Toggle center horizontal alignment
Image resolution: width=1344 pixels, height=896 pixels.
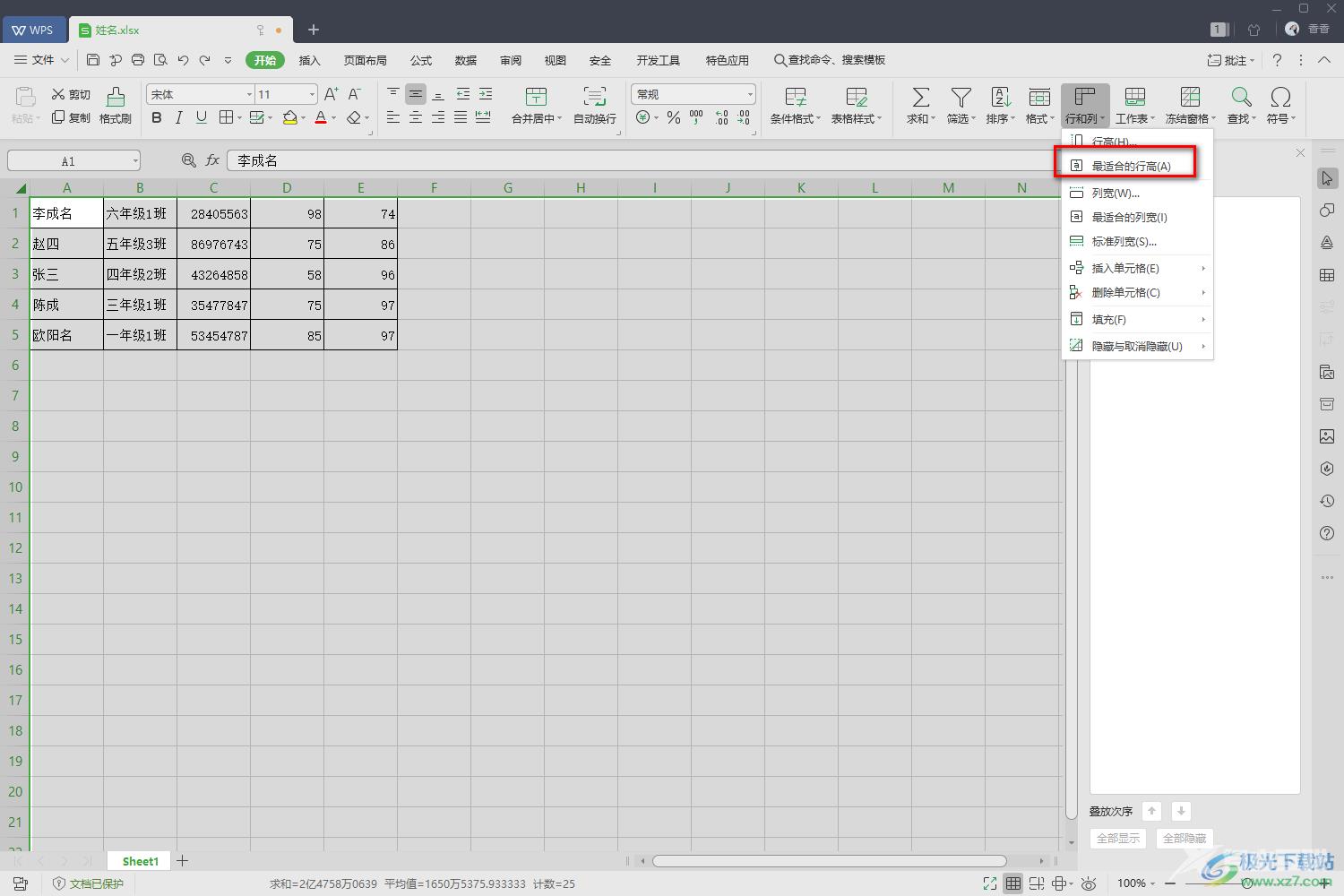[x=416, y=117]
